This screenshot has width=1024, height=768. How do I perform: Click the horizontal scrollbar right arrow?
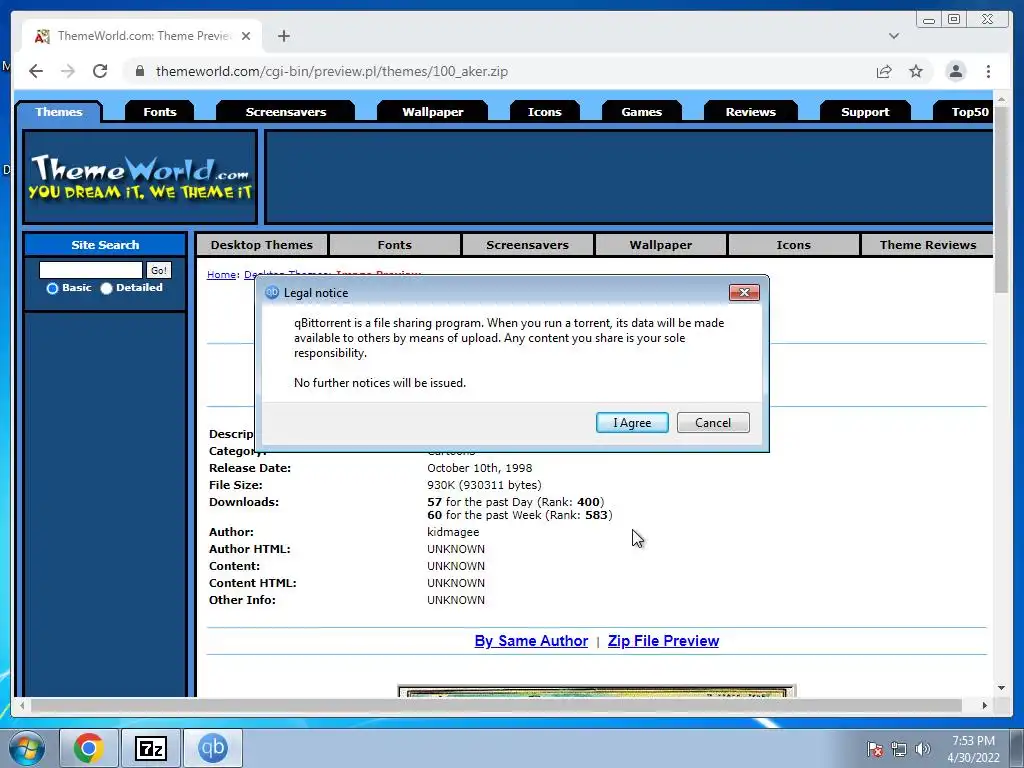pos(985,705)
